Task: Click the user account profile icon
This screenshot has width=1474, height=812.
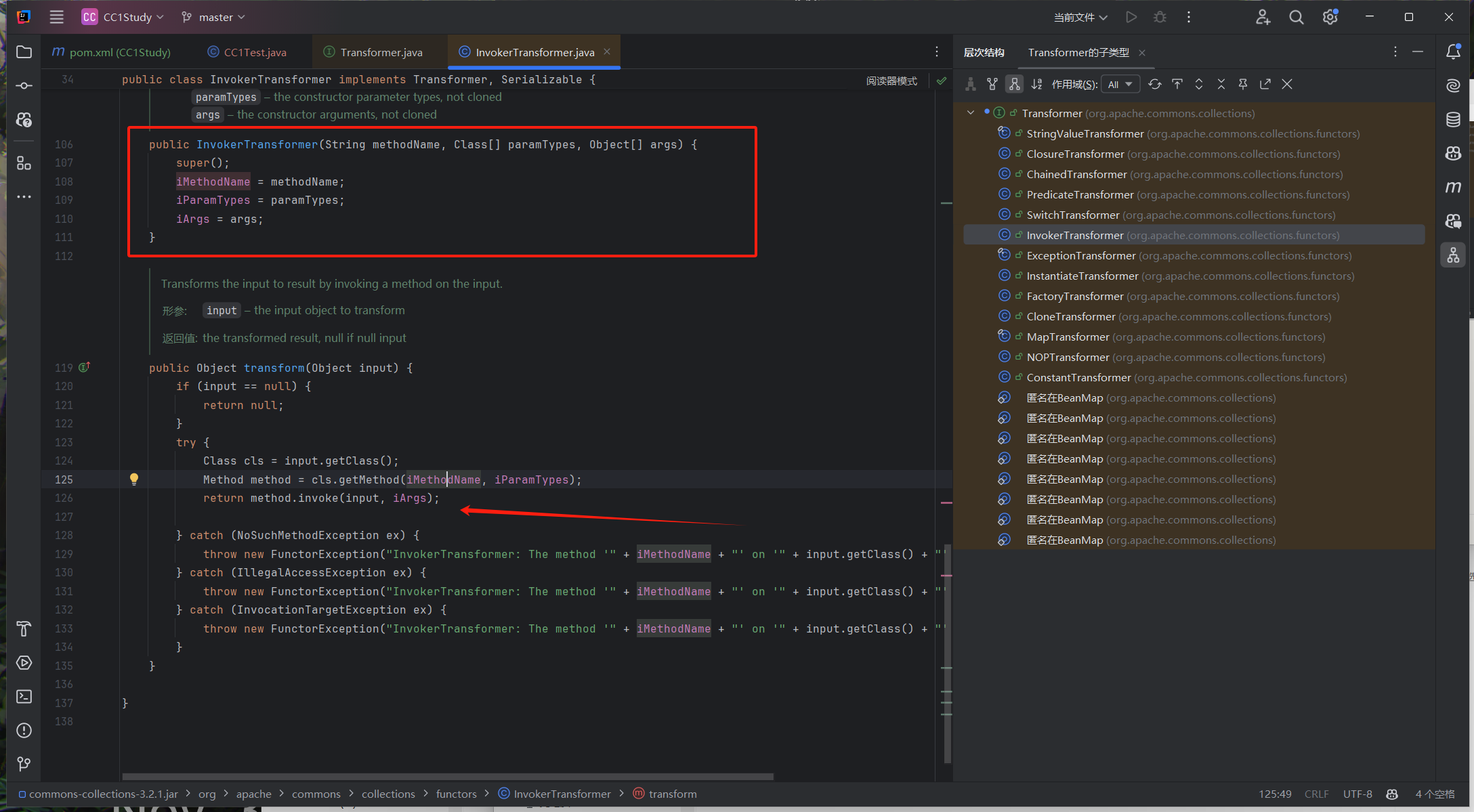Action: 1263,16
